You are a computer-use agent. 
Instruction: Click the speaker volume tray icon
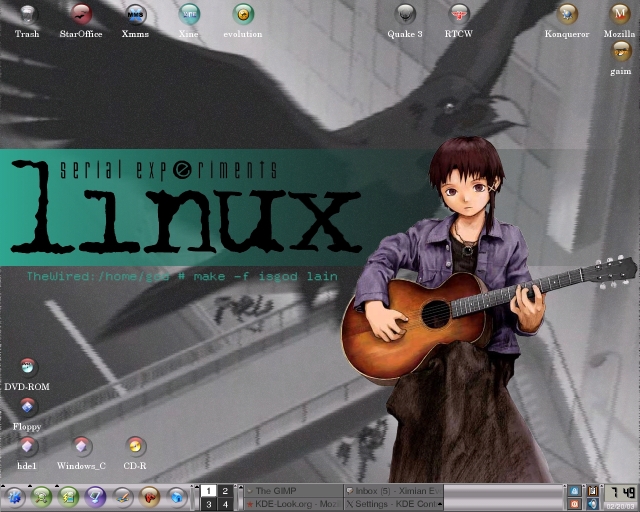[x=593, y=503]
